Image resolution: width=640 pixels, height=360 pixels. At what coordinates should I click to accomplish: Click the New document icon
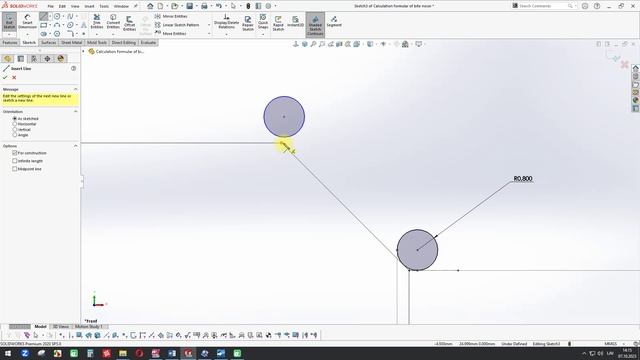point(160,6)
